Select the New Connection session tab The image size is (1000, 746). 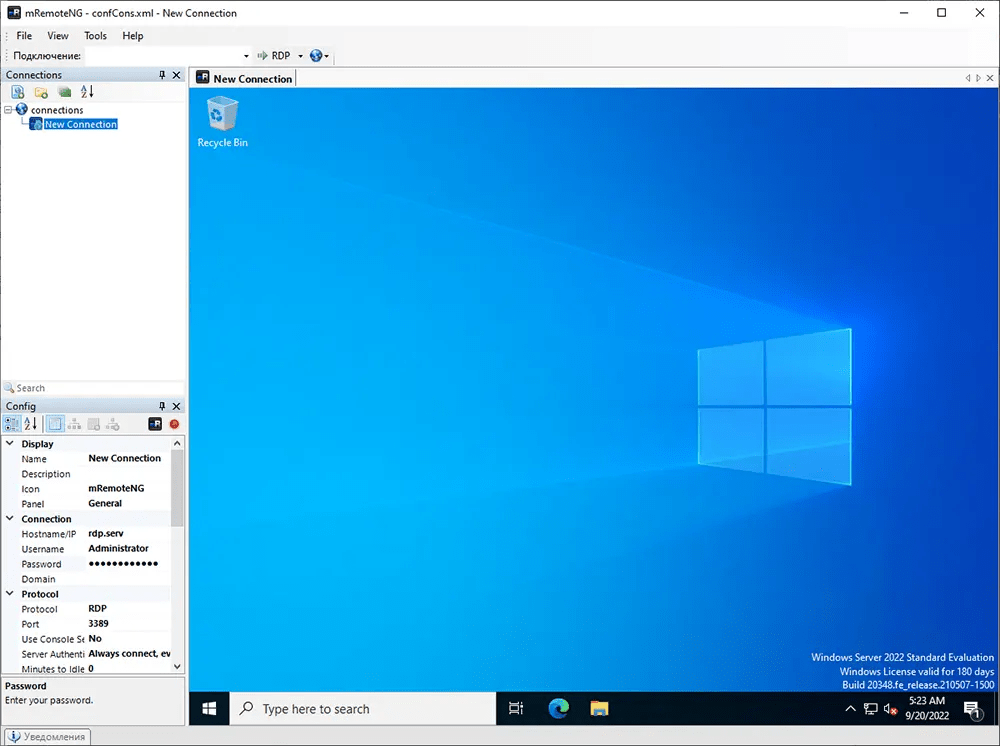click(x=244, y=78)
